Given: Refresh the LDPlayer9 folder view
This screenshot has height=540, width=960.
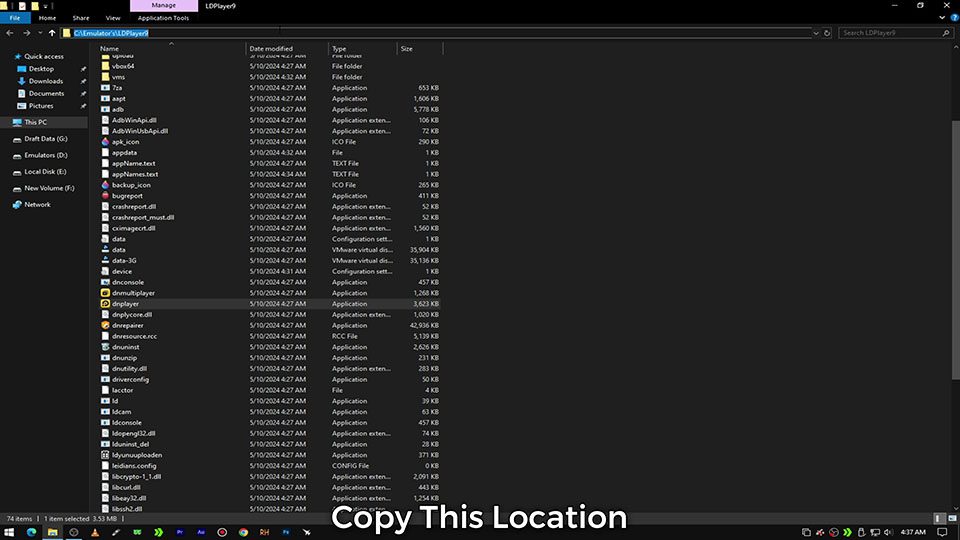Looking at the screenshot, I should (x=827, y=33).
